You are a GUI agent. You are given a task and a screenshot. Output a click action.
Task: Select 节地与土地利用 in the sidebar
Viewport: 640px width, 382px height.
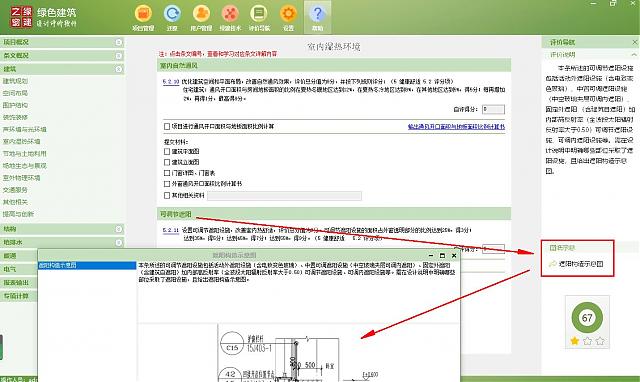click(x=24, y=153)
